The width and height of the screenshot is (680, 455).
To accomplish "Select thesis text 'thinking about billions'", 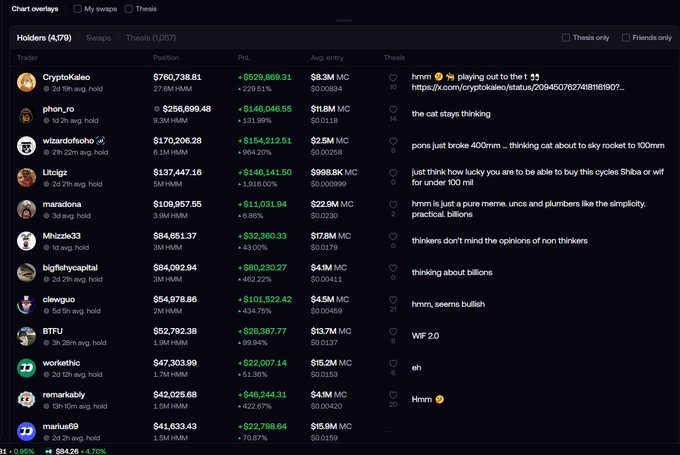I will (452, 272).
